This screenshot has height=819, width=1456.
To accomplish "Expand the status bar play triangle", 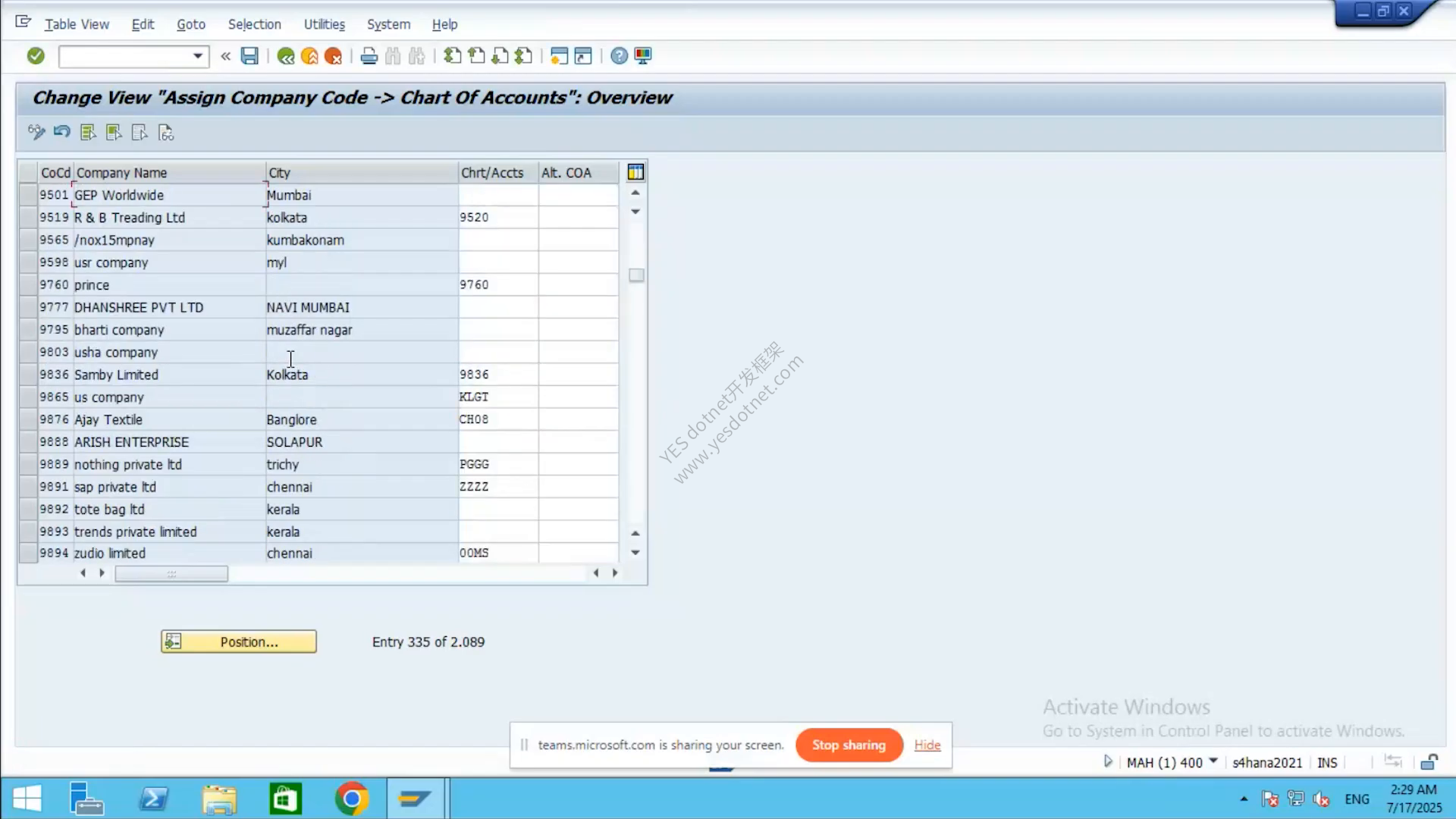I will click(1108, 761).
